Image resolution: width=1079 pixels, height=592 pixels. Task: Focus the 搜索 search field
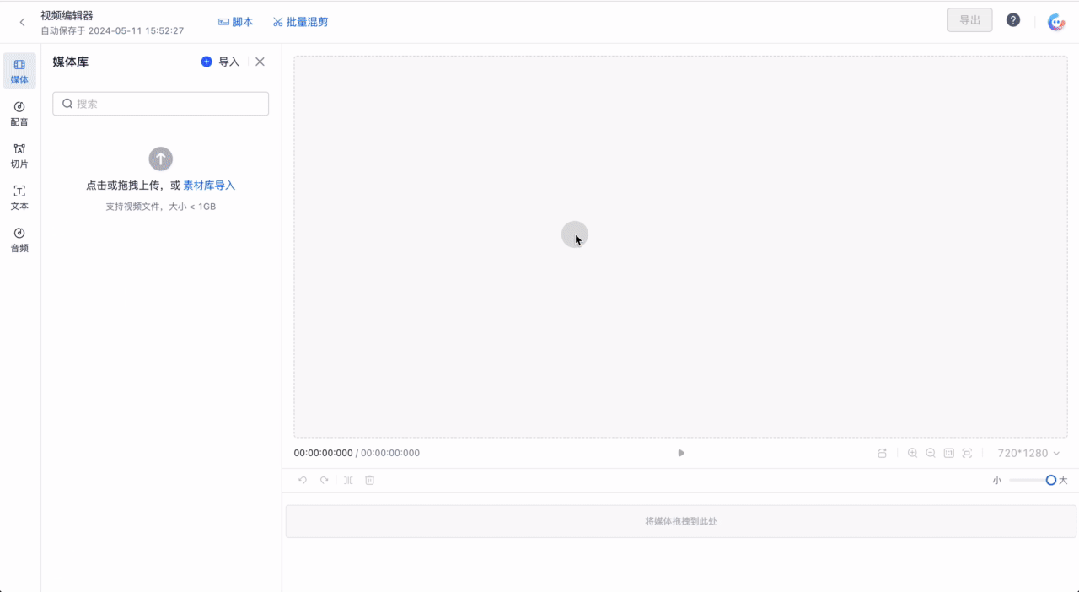[x=160, y=104]
